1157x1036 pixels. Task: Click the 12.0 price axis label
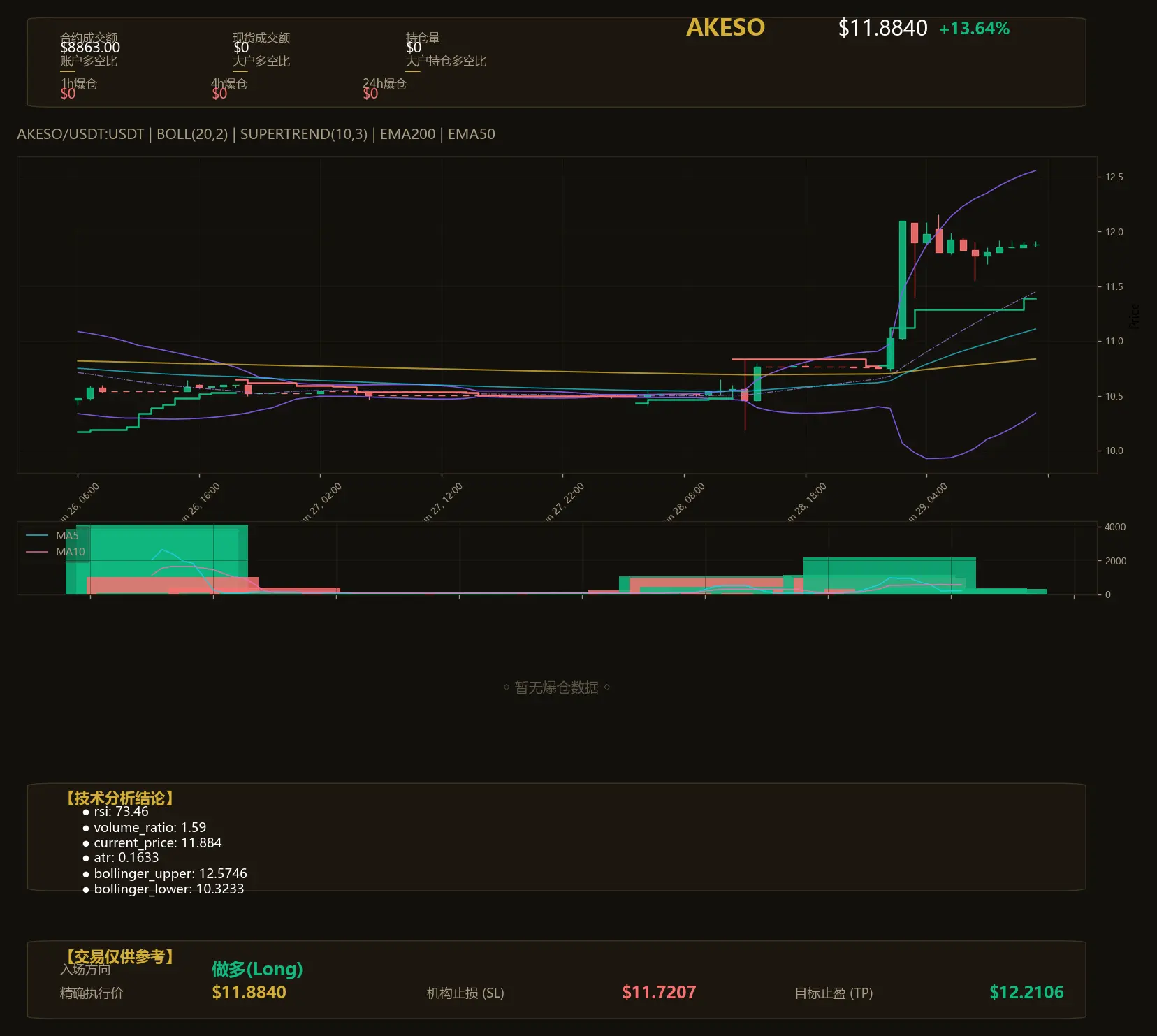click(1114, 232)
